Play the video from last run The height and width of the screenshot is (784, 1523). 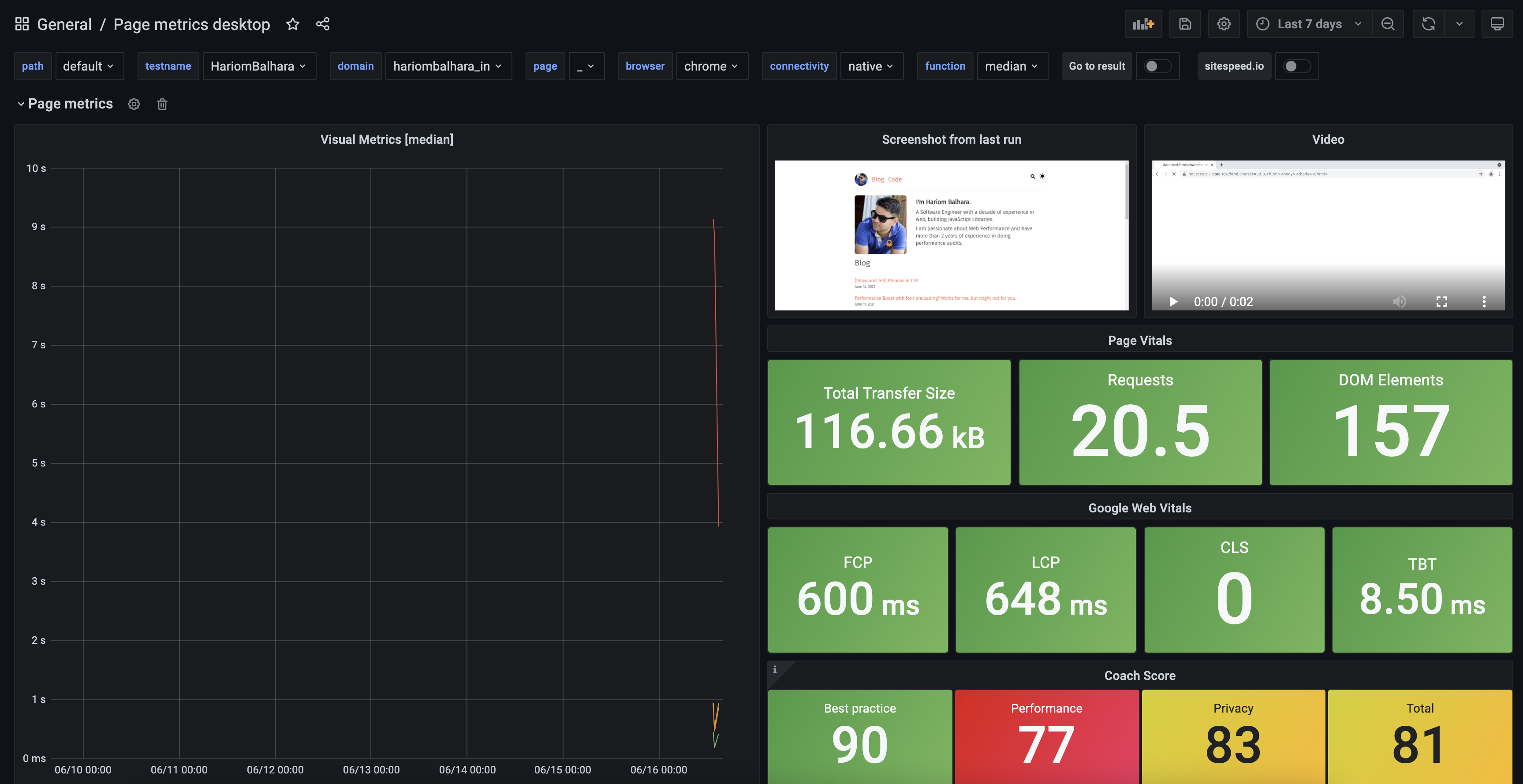point(1173,302)
